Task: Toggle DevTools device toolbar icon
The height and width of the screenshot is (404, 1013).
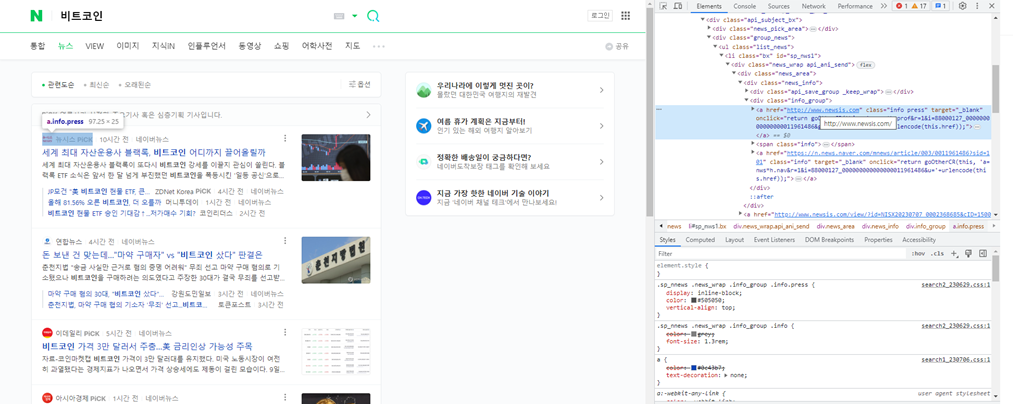Action: click(678, 6)
